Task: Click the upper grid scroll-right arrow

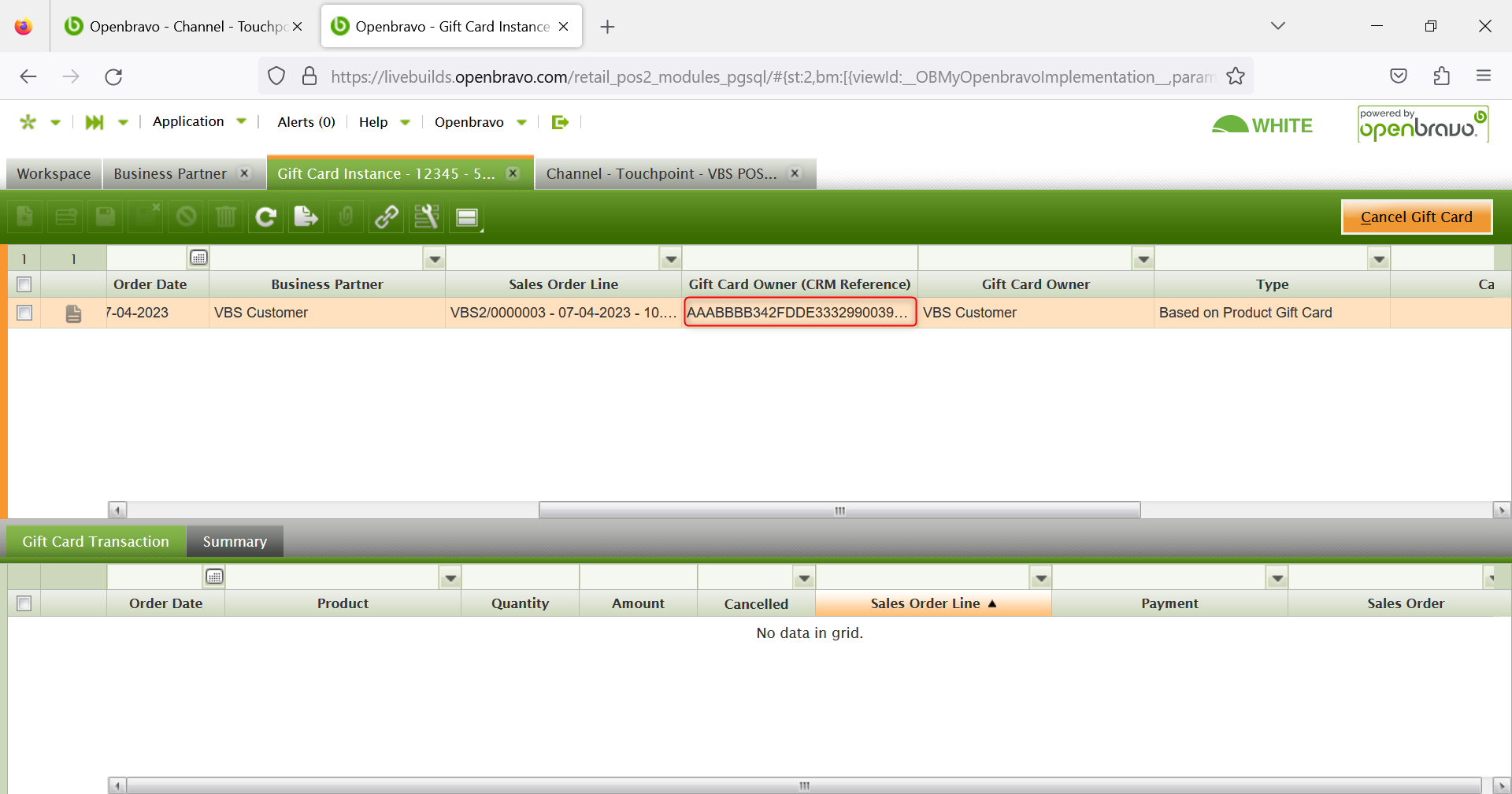Action: (x=1502, y=510)
